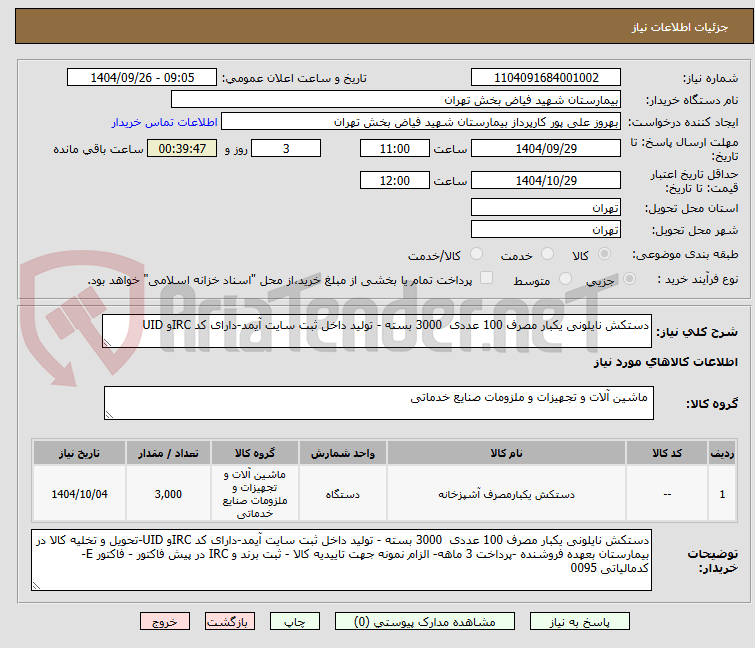Click the quantity cell 3,000
755x648 pixels.
168,494
